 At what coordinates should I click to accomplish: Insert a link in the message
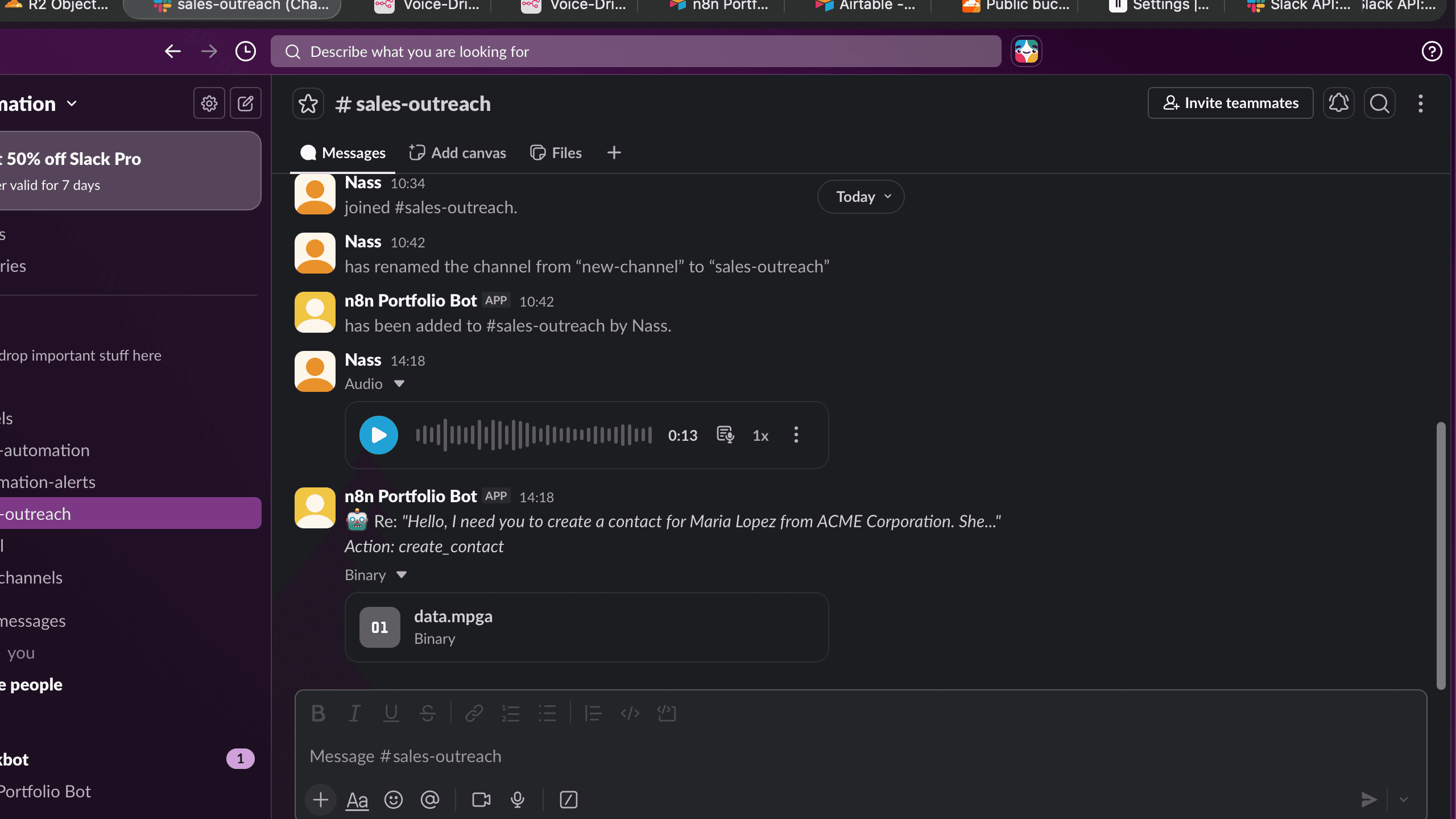point(474,713)
